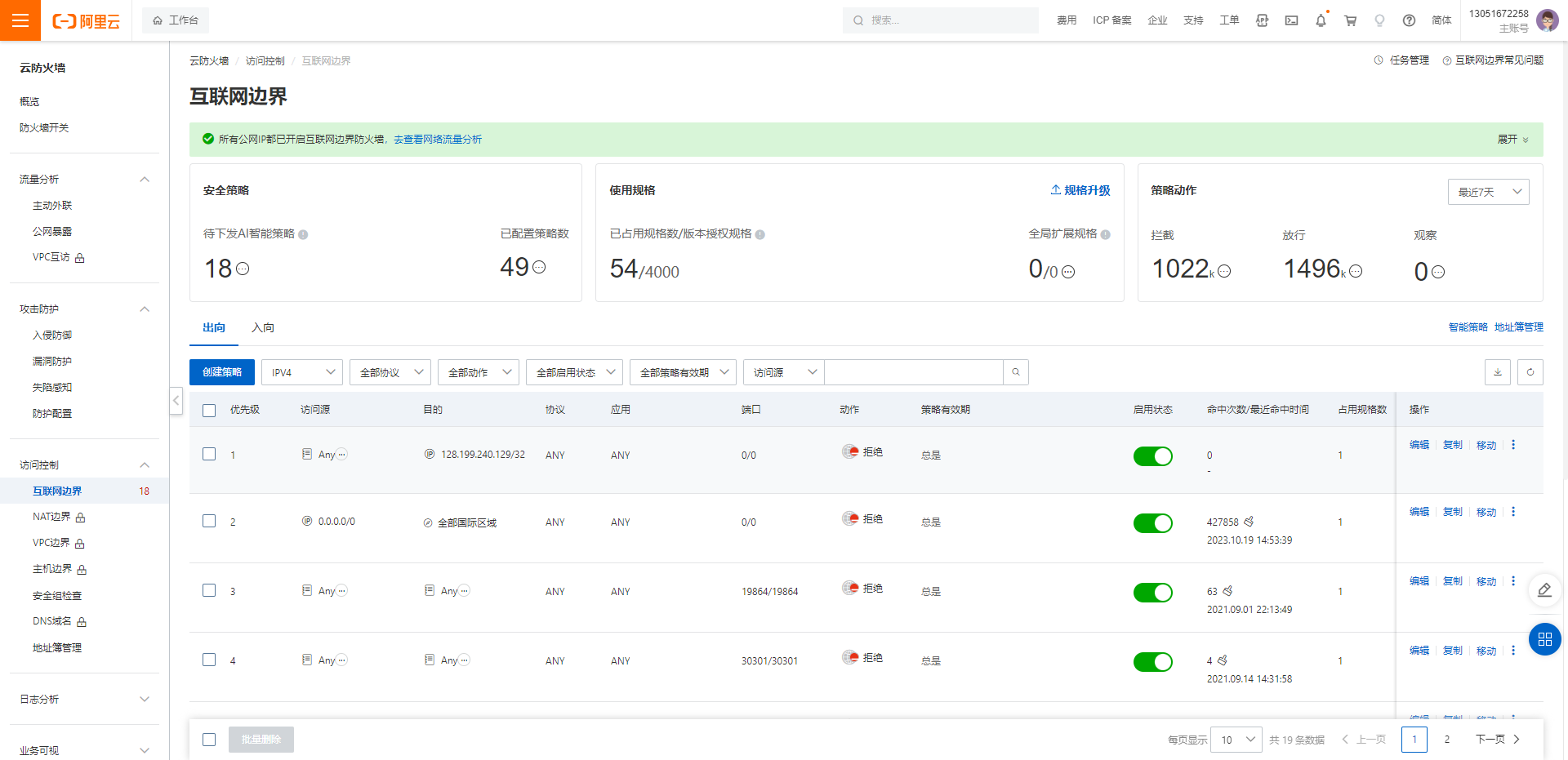Click the notification bell icon
Image resolution: width=1568 pixels, height=760 pixels.
1321,20
